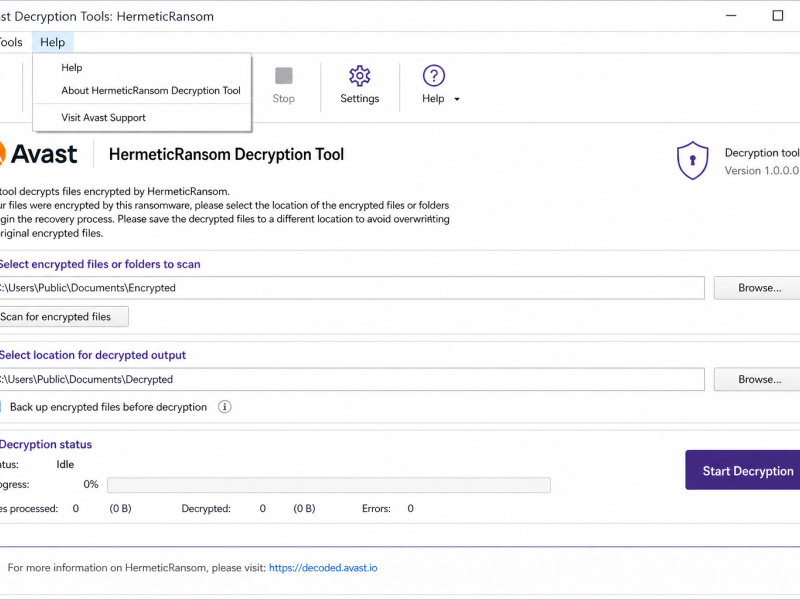Click Select encrypted files or folders heading
Screen dimensions: 800x600
pos(100,264)
